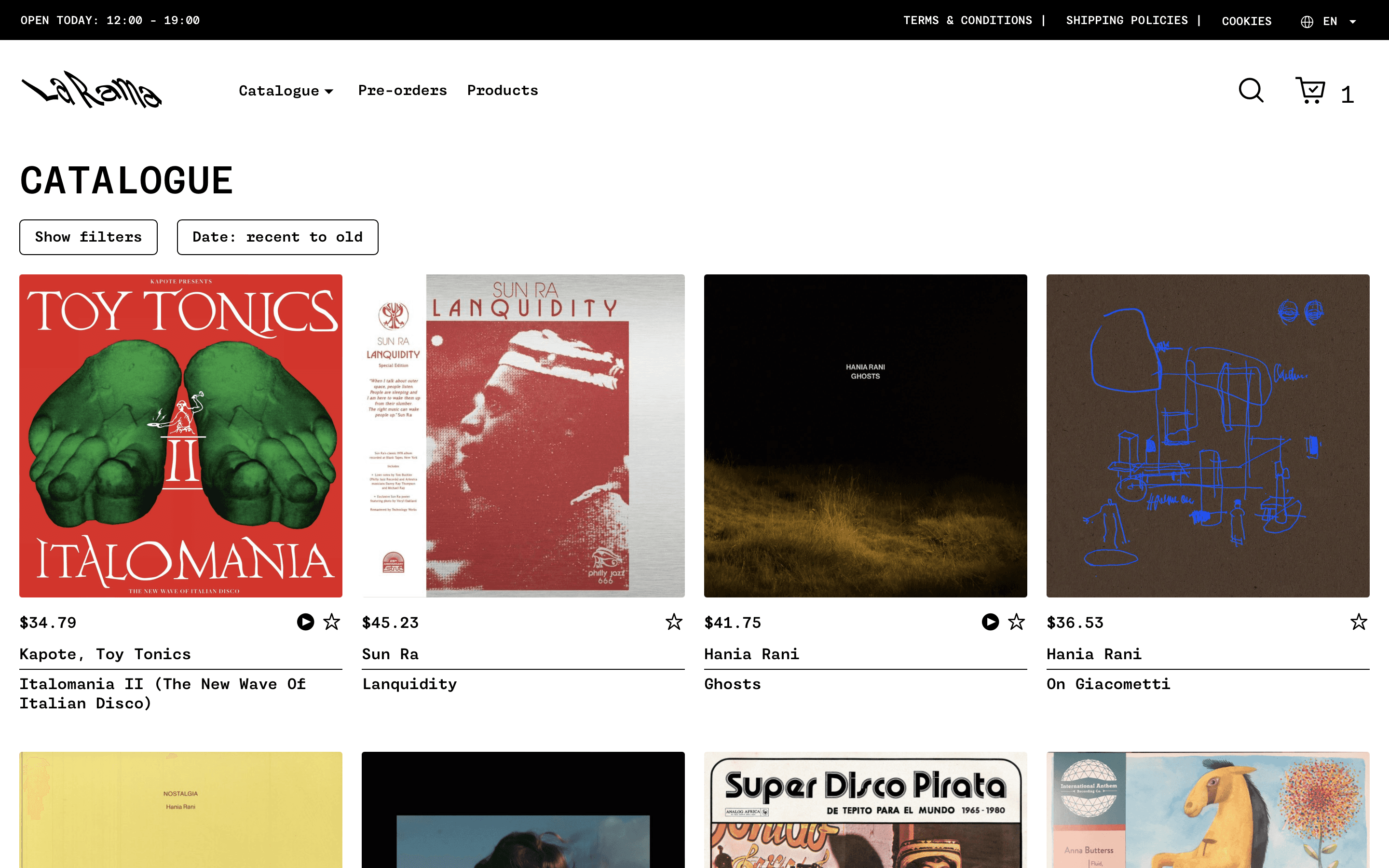
Task: Click the La Rama logo
Action: coord(92,90)
